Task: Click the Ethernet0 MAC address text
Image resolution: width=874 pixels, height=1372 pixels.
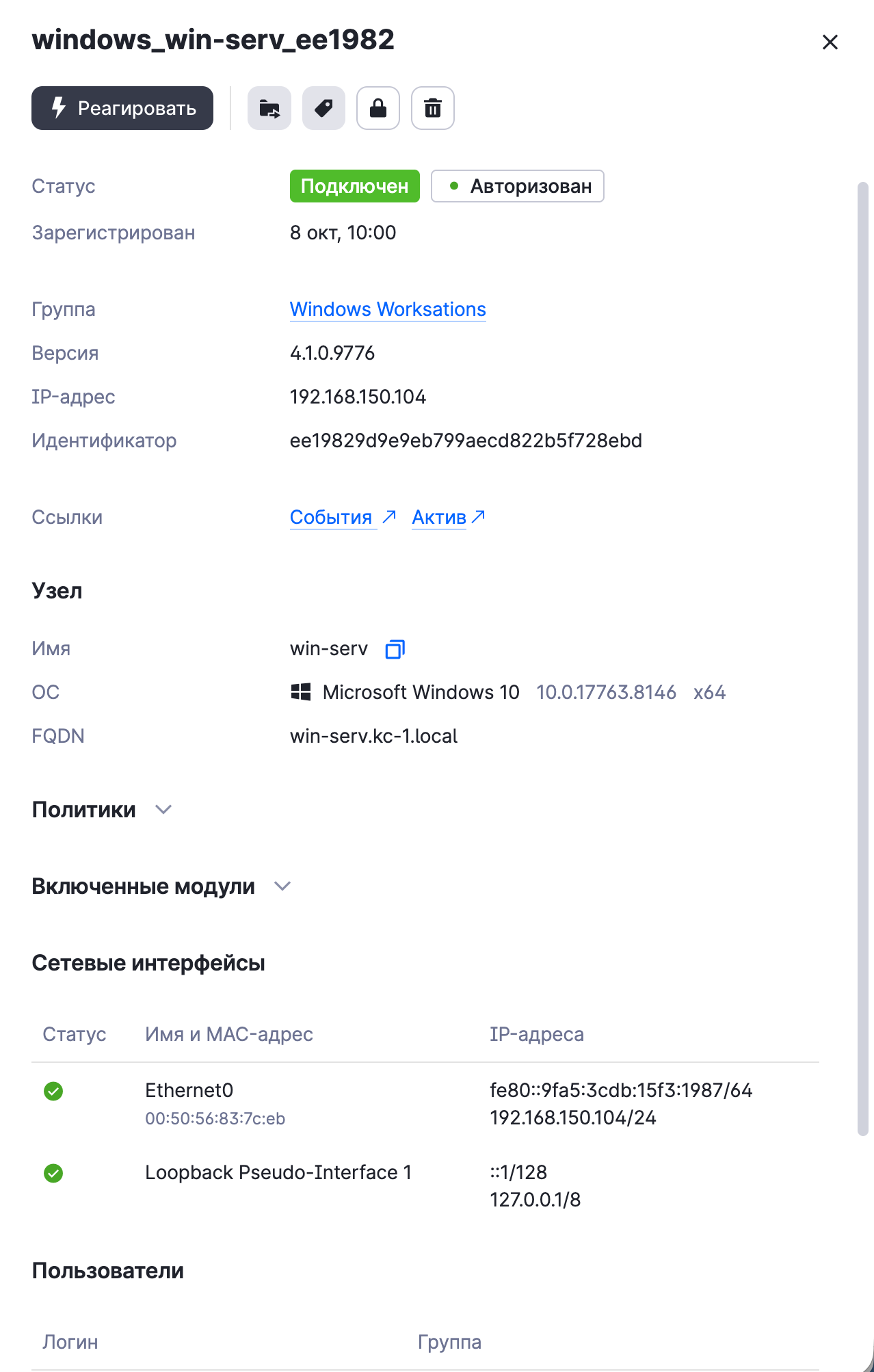Action: pyautogui.click(x=215, y=1118)
